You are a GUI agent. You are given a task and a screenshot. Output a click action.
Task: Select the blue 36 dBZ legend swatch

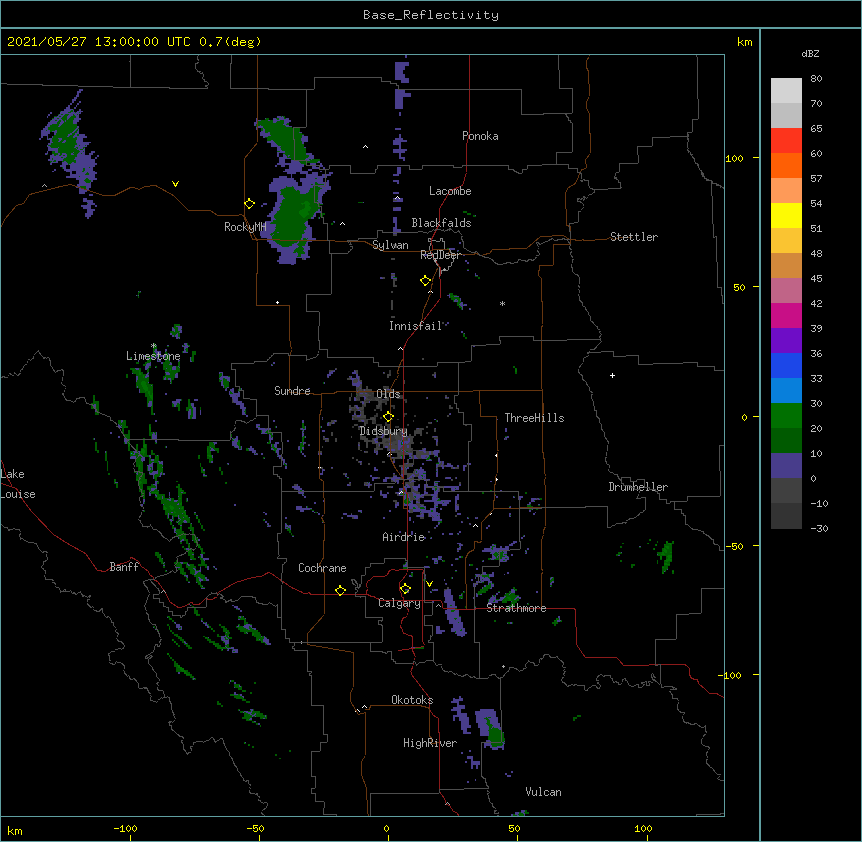[786, 365]
